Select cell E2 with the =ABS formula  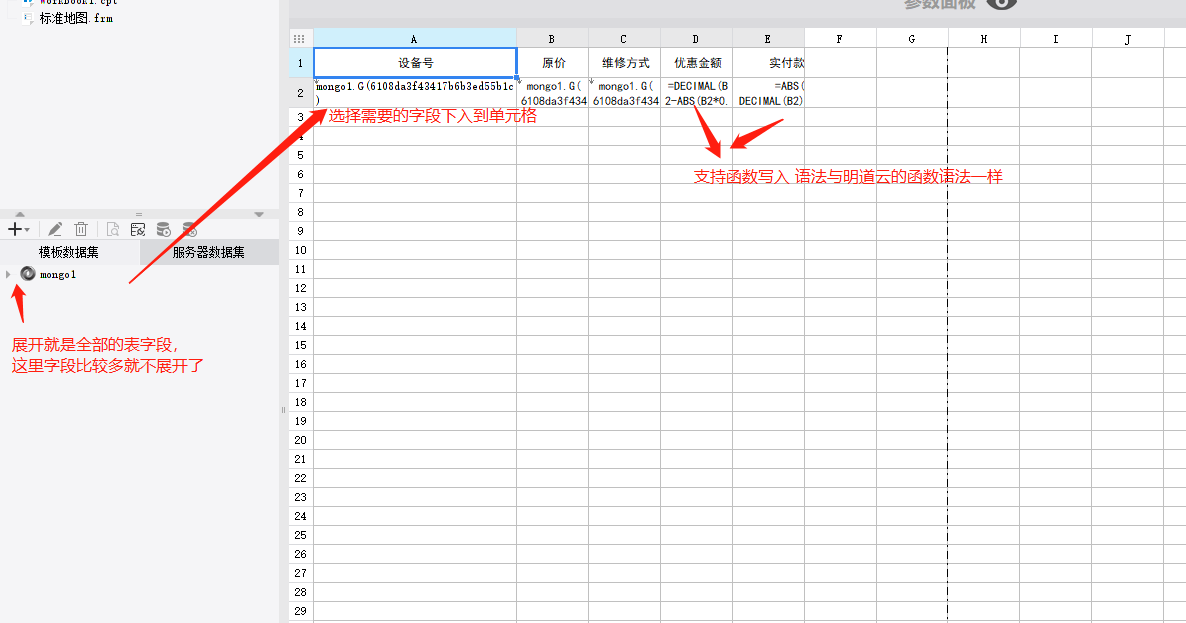click(768, 92)
